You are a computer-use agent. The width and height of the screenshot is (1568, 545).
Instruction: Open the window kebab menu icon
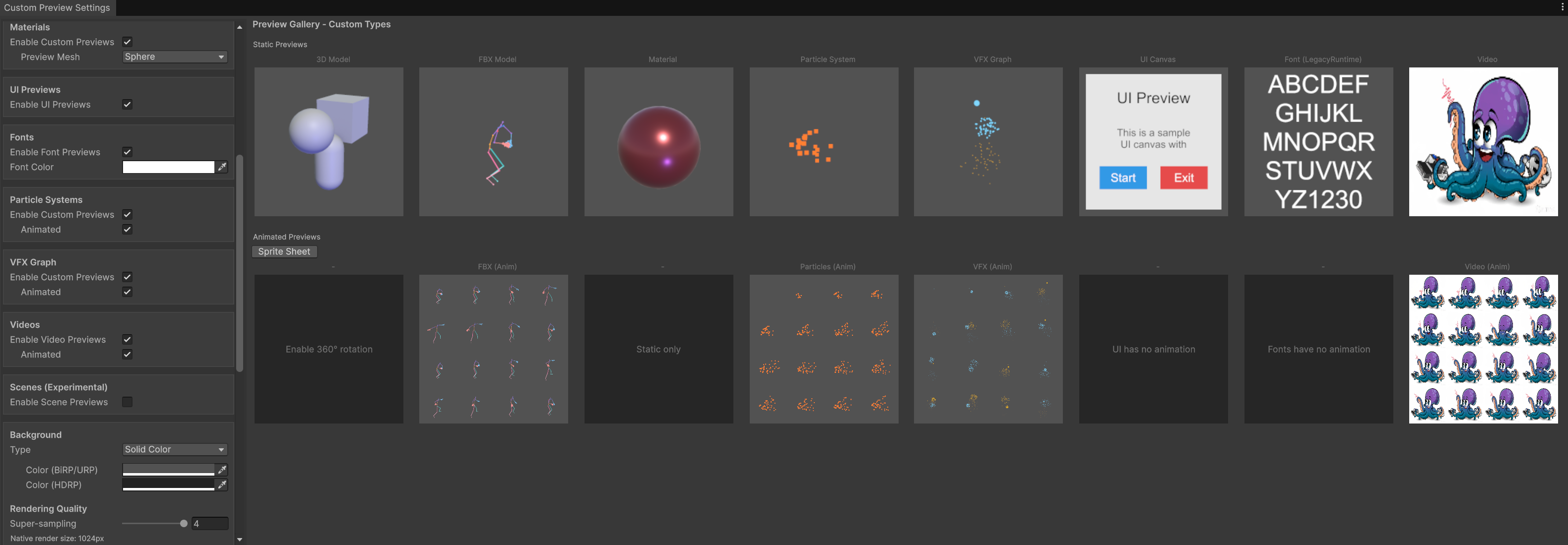click(1562, 7)
